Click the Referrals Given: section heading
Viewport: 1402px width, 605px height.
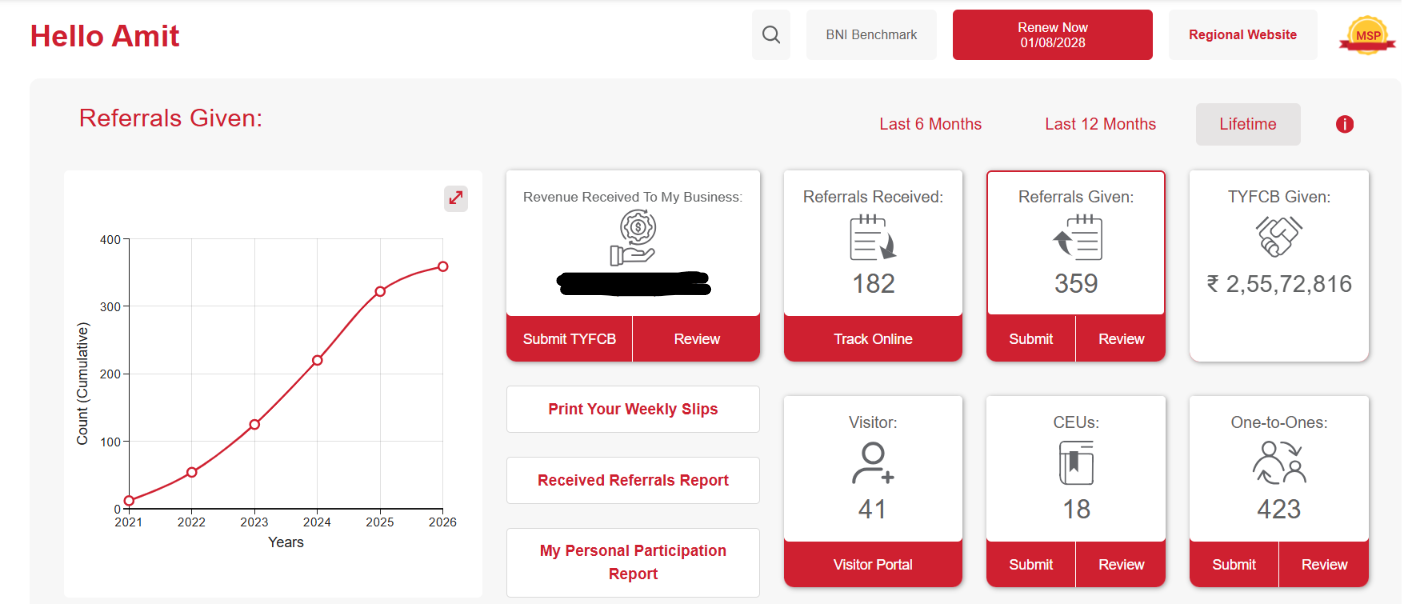pos(171,118)
